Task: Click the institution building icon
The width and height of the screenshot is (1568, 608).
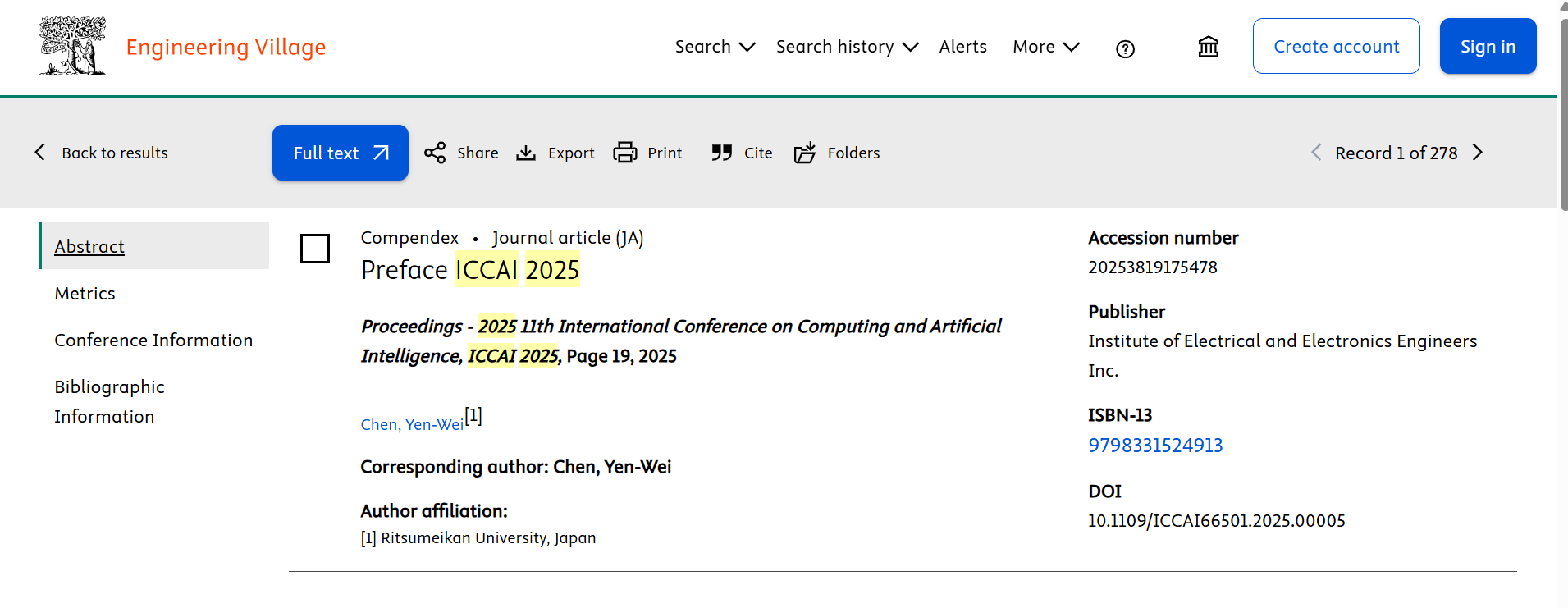Action: coord(1208,47)
